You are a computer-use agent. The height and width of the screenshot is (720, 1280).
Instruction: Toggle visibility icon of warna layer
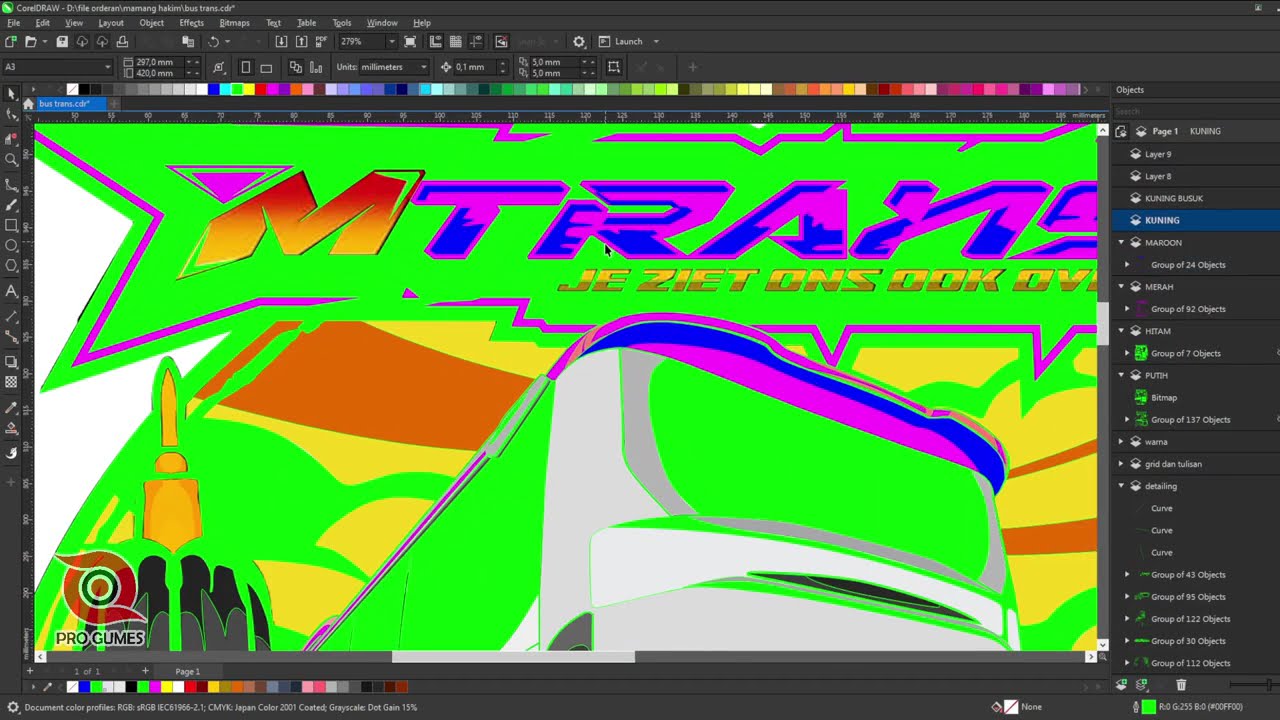click(1135, 441)
